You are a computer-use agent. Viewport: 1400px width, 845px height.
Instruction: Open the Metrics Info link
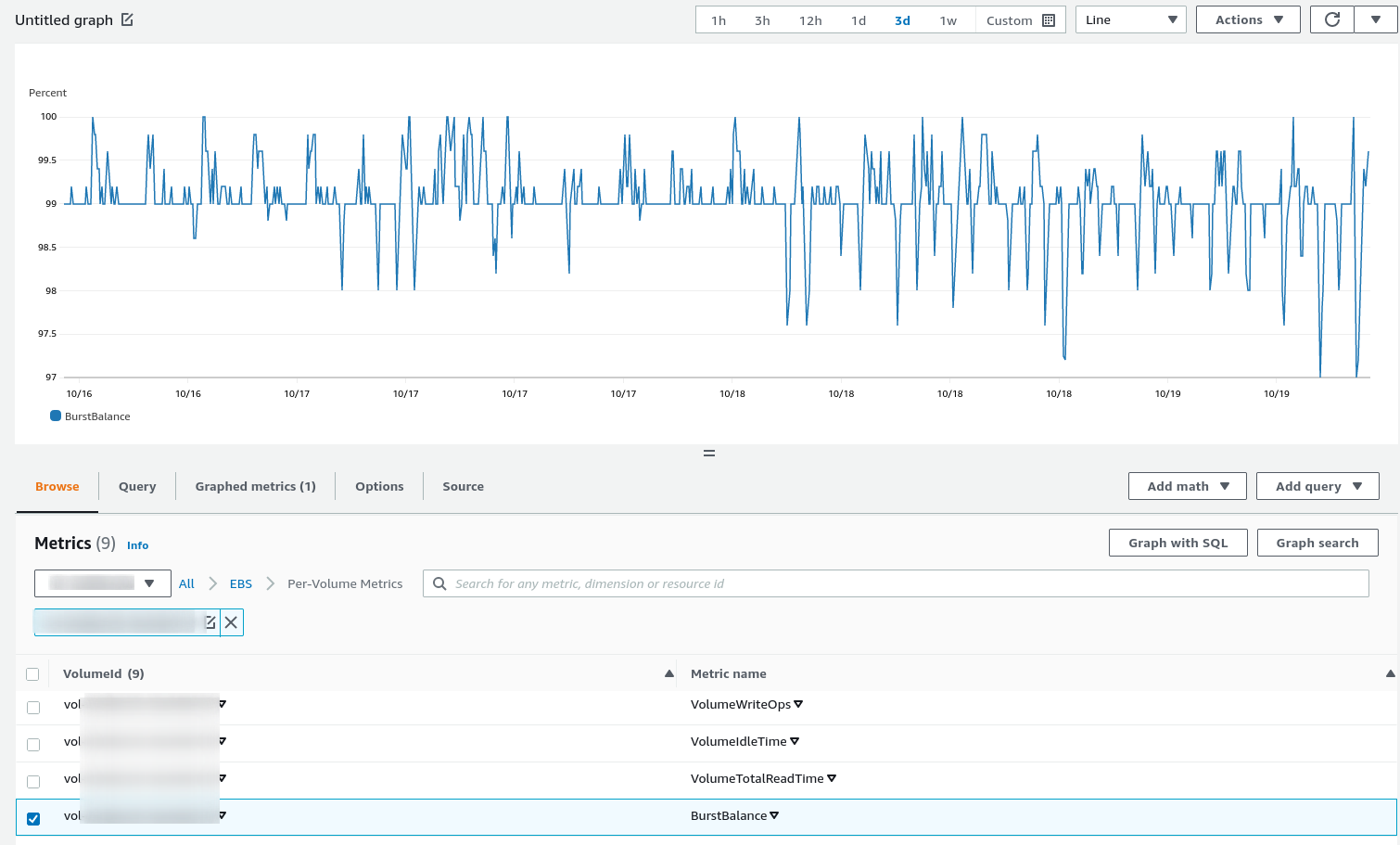click(x=137, y=545)
